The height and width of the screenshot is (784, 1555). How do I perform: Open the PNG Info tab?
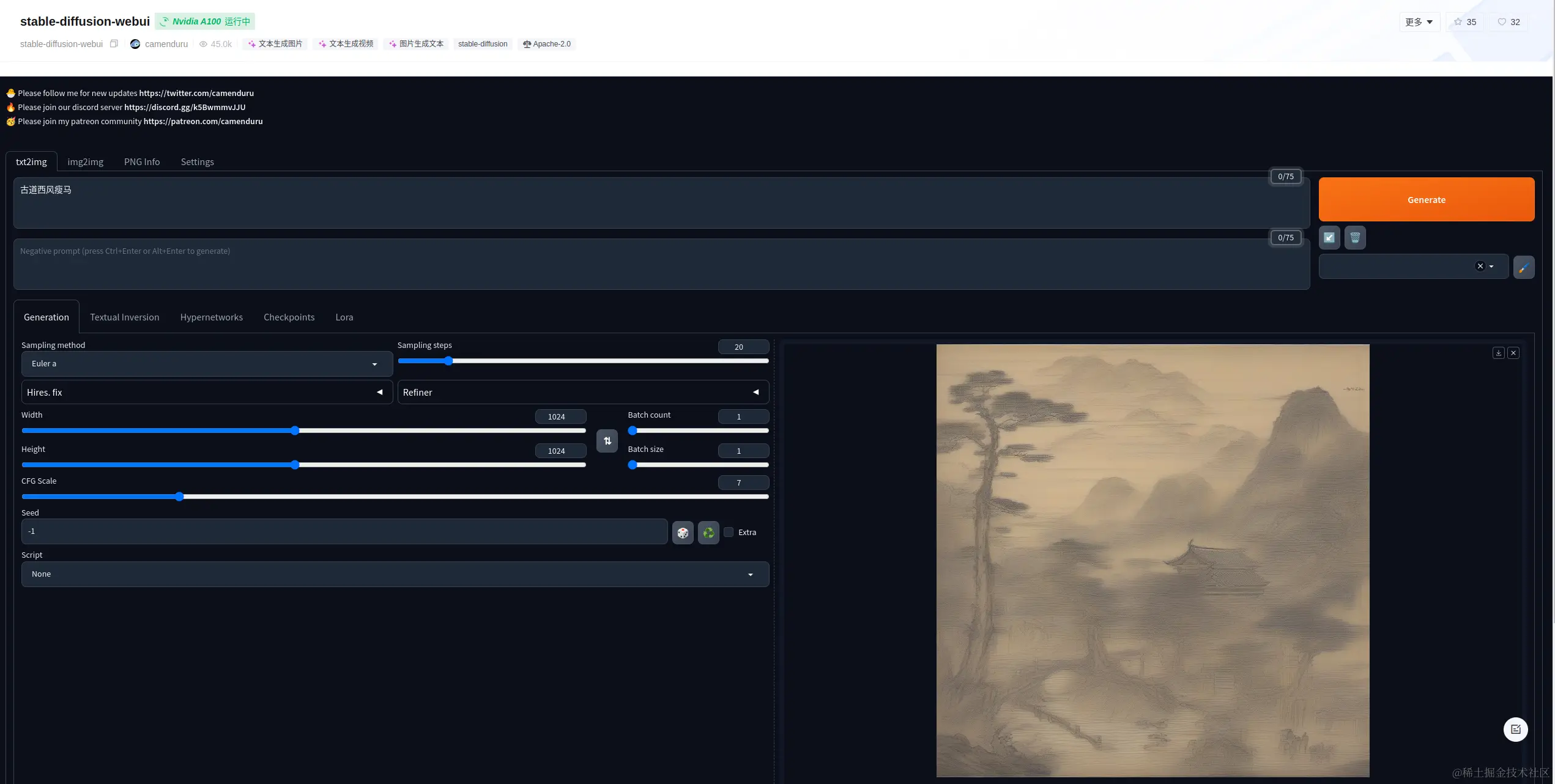coord(142,161)
